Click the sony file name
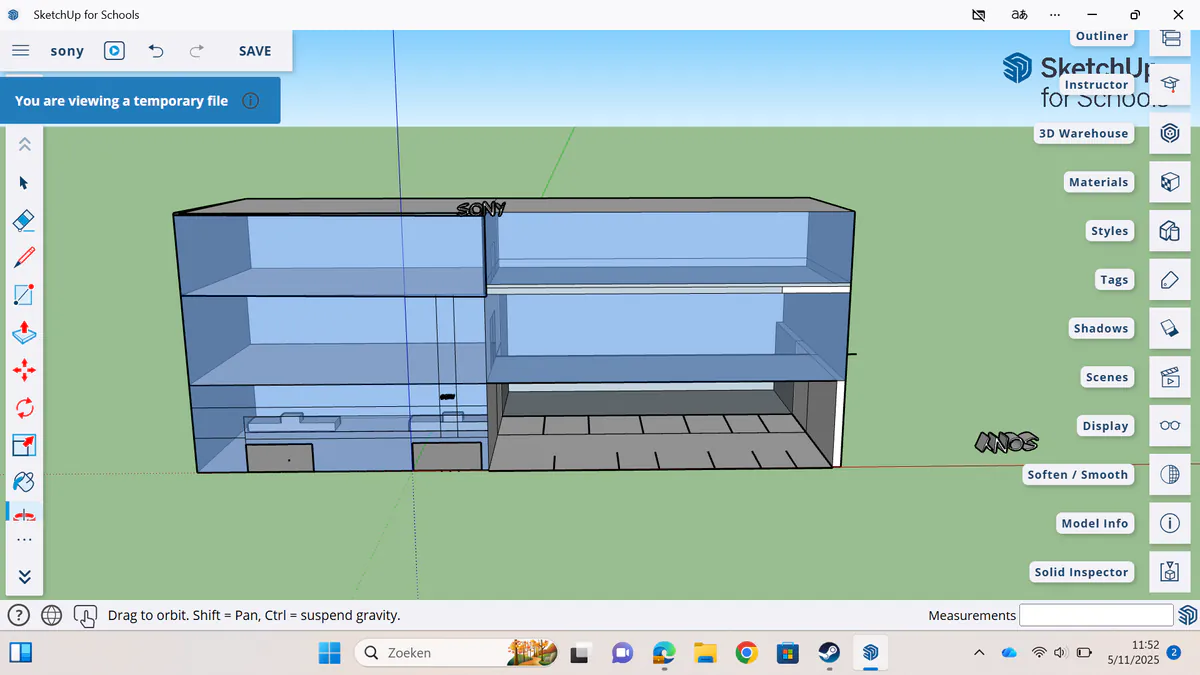This screenshot has height=675, width=1200. (67, 51)
